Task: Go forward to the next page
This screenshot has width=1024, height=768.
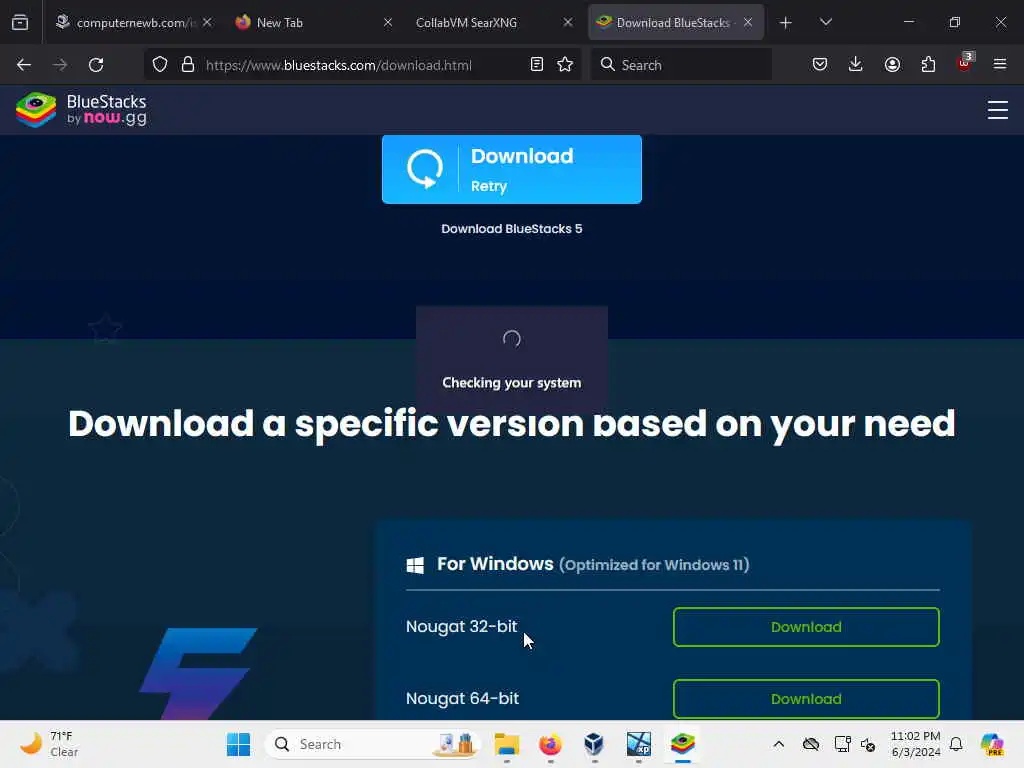Action: click(x=60, y=65)
